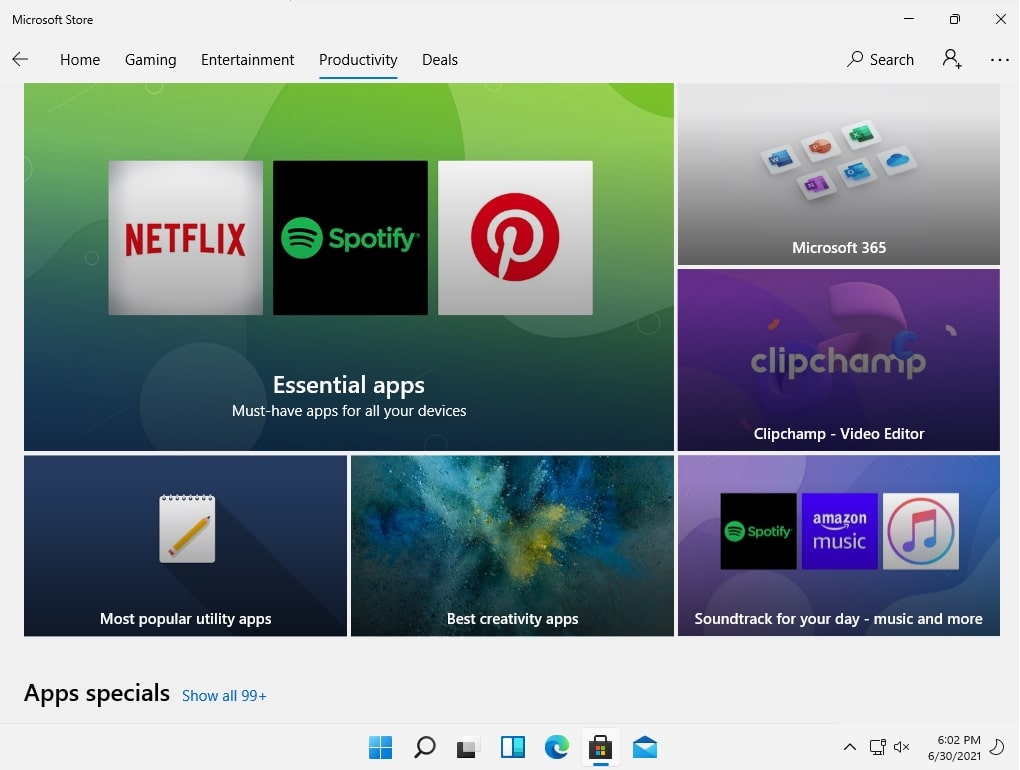Open the Netflix app tile
Viewport: 1020px width, 770px height.
(185, 238)
